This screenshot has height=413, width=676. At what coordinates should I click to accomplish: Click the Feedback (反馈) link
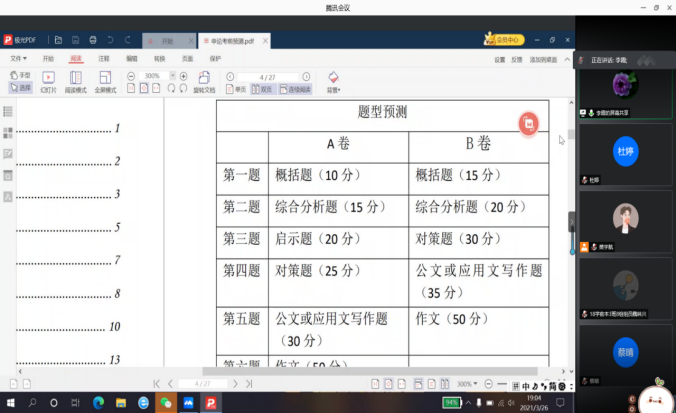click(x=516, y=59)
